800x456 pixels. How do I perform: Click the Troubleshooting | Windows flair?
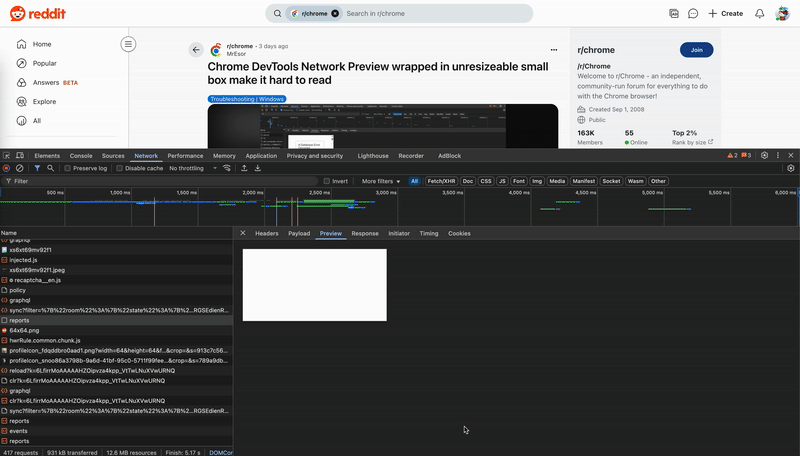point(247,99)
